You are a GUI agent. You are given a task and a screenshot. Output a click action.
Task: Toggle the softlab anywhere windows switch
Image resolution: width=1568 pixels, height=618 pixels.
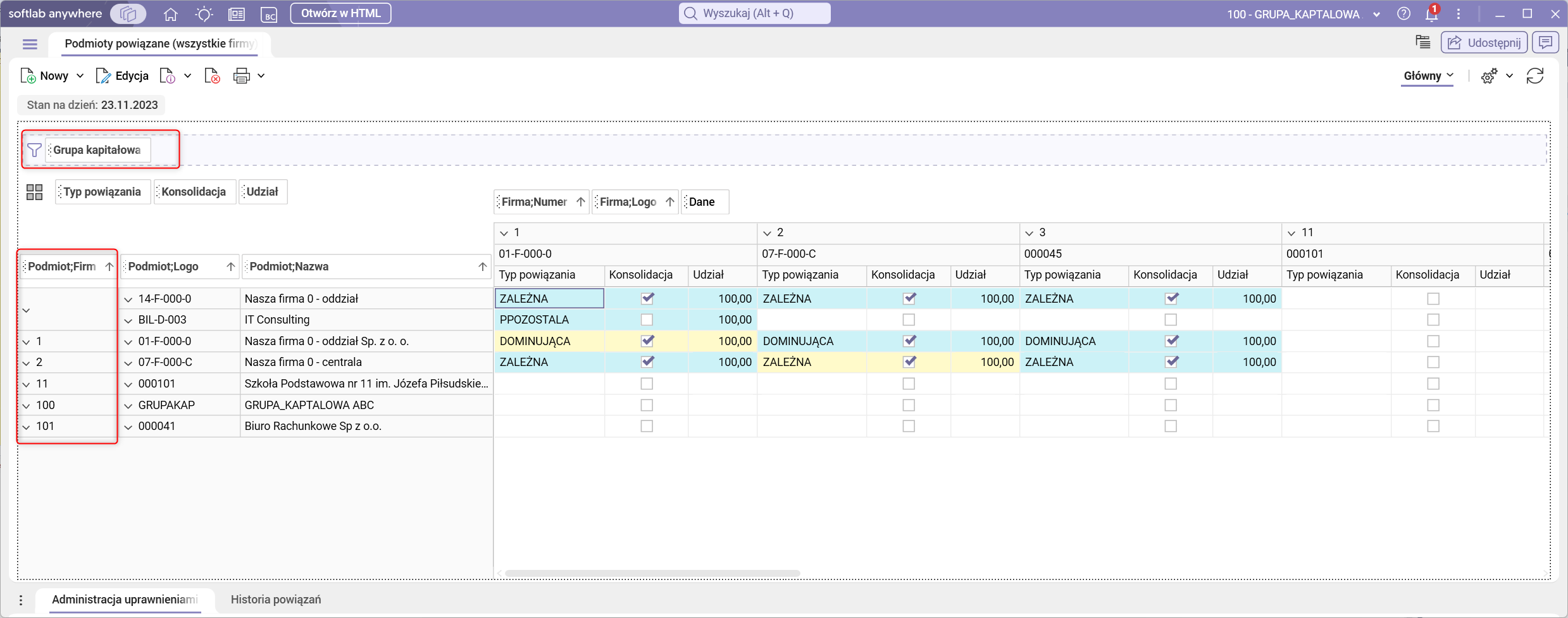(128, 13)
